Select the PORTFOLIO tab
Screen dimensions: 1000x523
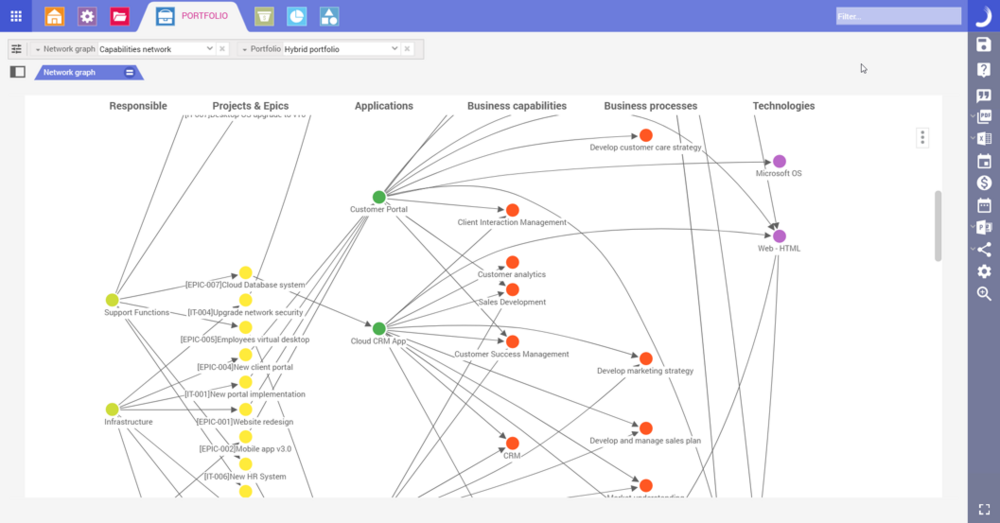pos(204,16)
